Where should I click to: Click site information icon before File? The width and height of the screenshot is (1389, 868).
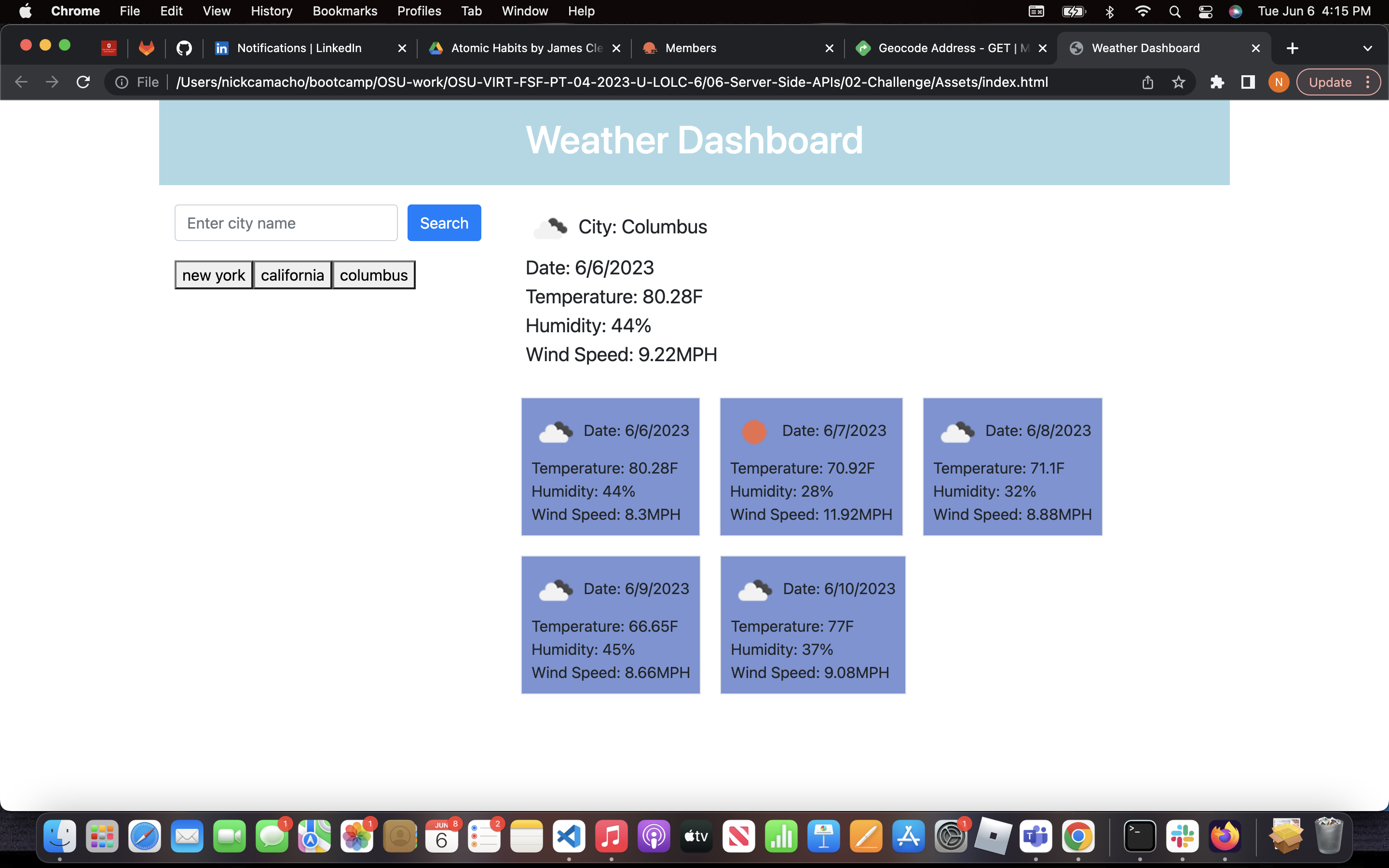point(122,82)
